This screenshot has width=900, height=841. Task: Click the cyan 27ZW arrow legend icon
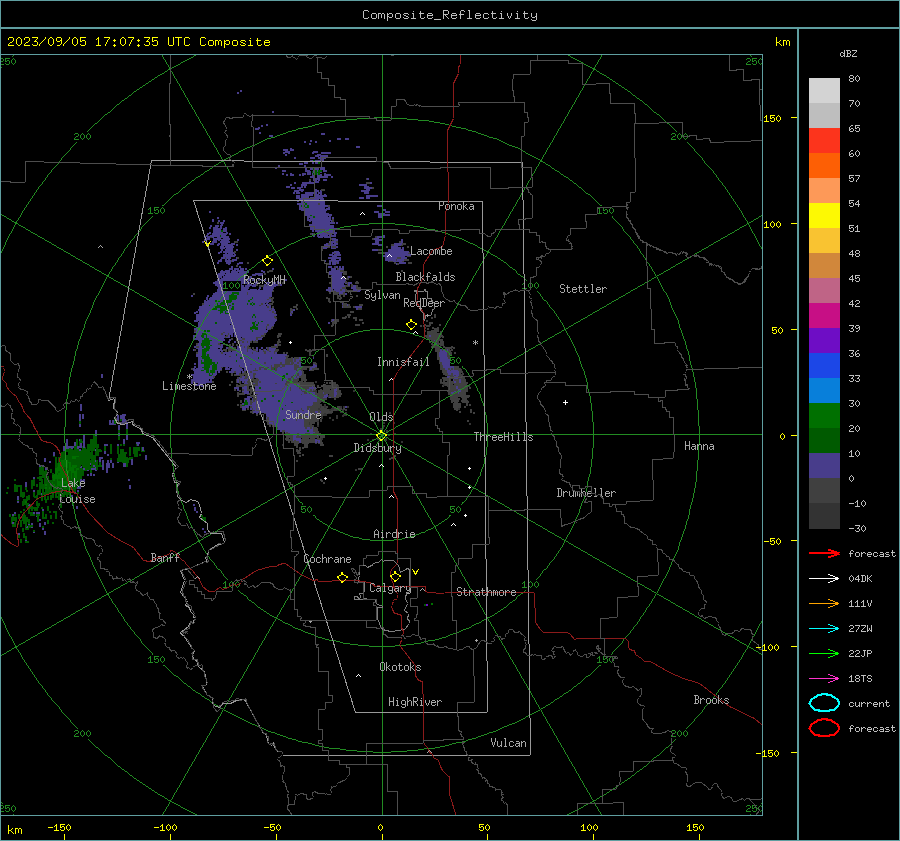coord(824,629)
